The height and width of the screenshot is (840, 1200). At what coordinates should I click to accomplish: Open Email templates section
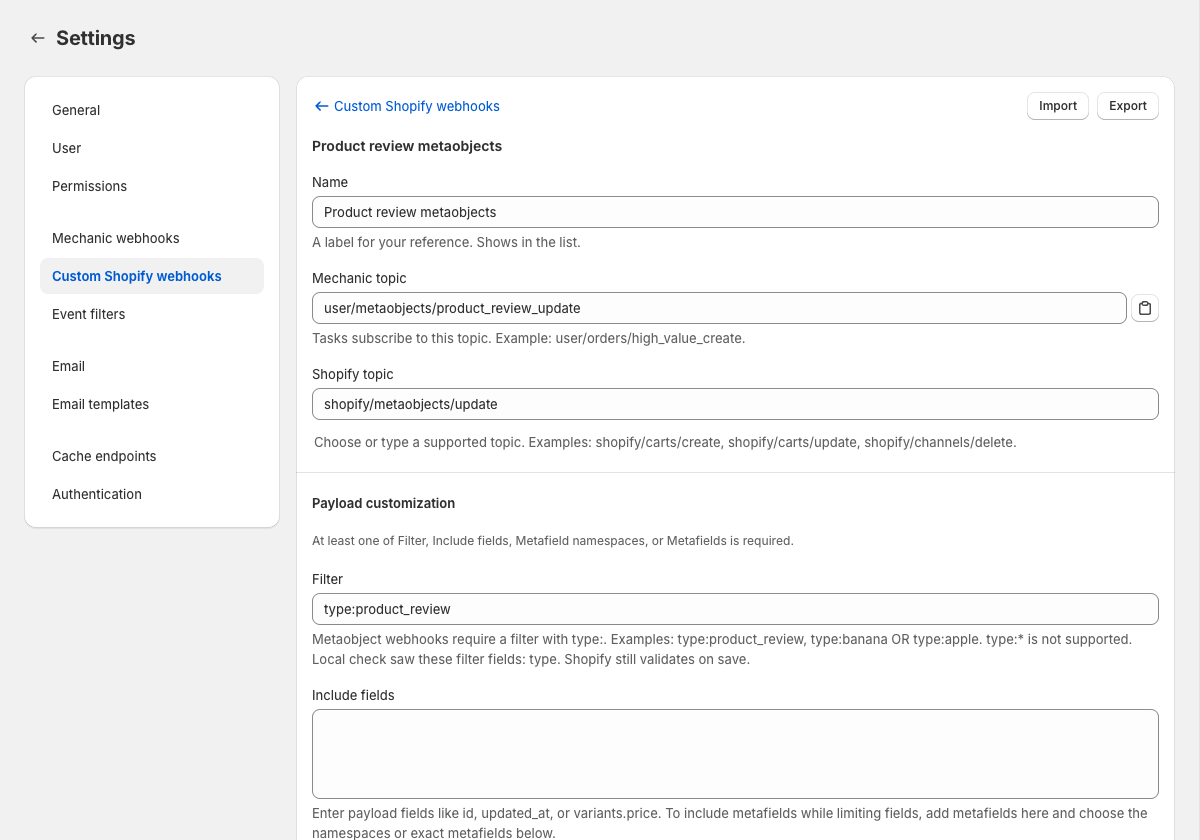[152, 404]
